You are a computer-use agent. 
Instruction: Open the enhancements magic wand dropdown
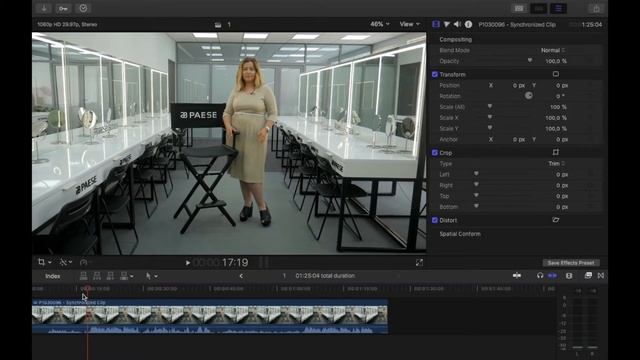pyautogui.click(x=65, y=262)
